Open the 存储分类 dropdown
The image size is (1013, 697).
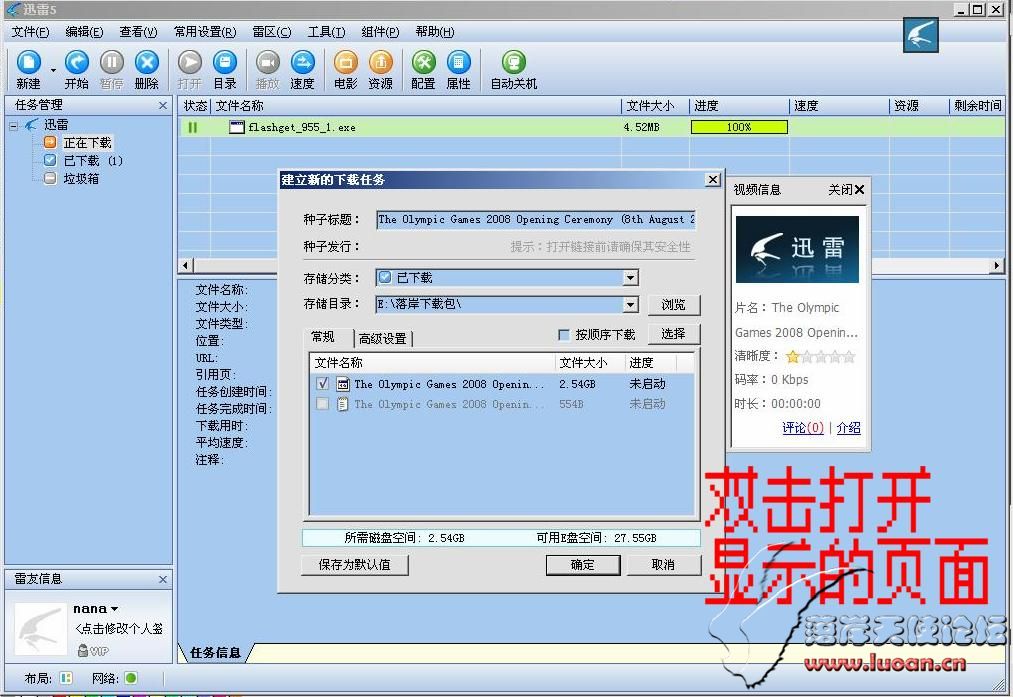coord(631,278)
